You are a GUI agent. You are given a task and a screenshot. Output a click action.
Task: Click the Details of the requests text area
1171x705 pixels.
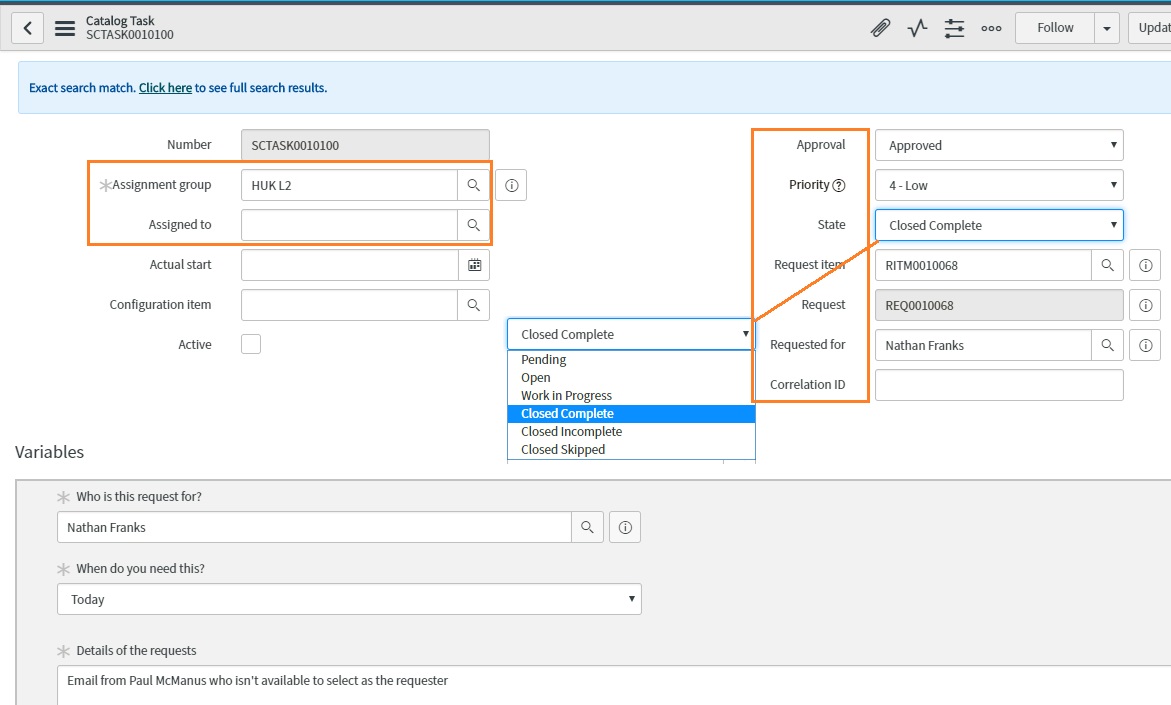(x=614, y=686)
